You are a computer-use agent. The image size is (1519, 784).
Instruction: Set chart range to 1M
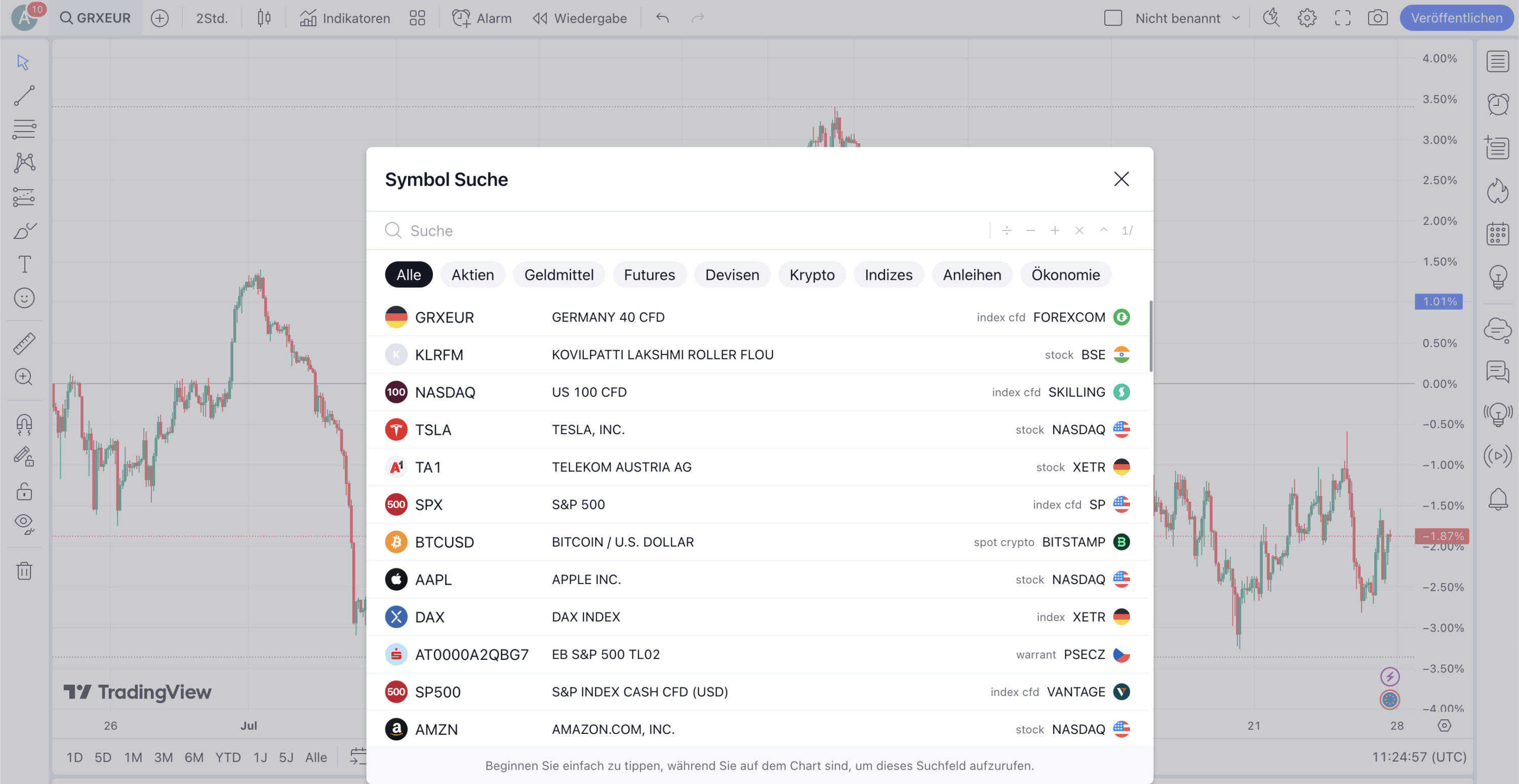coord(133,758)
